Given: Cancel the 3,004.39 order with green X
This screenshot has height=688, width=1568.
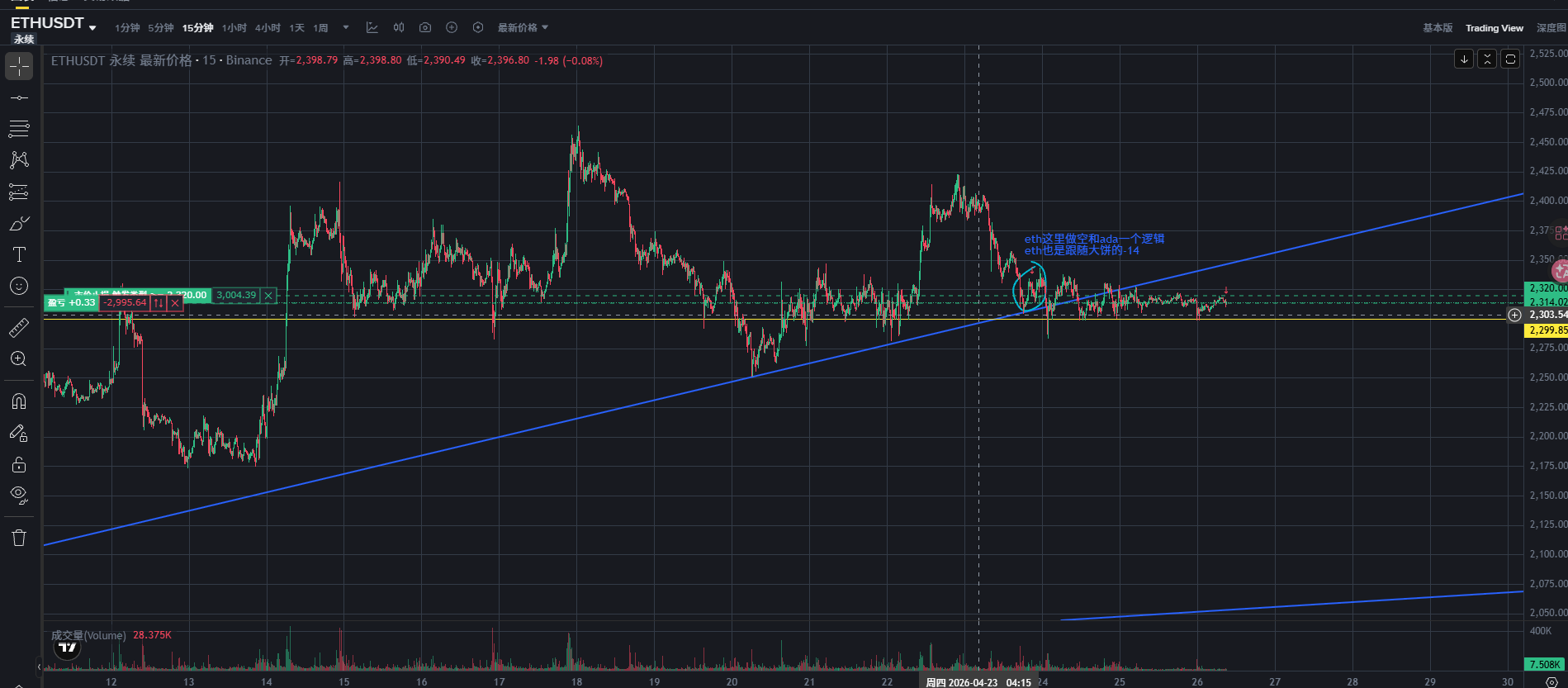Looking at the screenshot, I should pos(268,296).
